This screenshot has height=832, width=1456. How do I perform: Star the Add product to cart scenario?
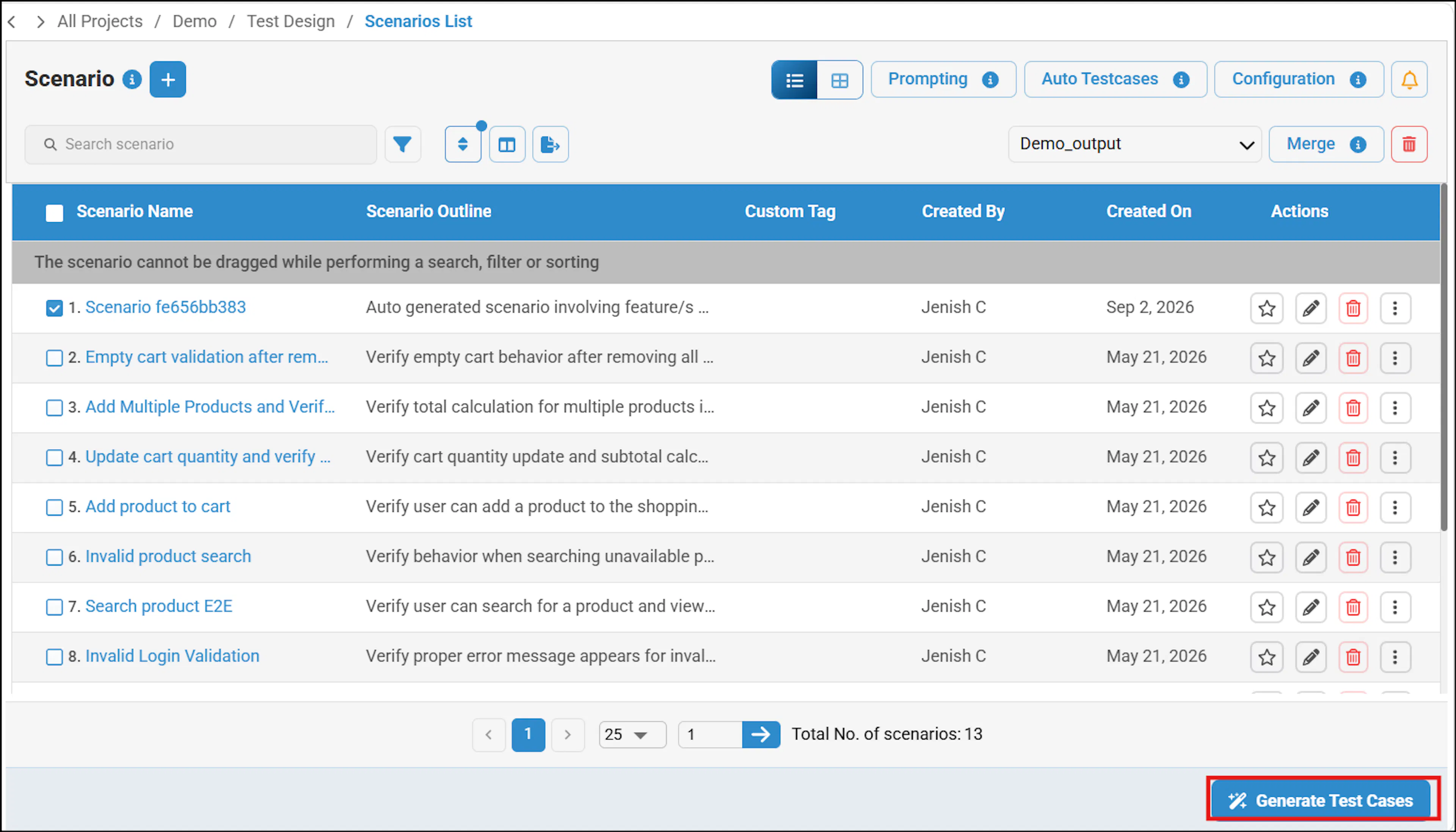pos(1267,508)
